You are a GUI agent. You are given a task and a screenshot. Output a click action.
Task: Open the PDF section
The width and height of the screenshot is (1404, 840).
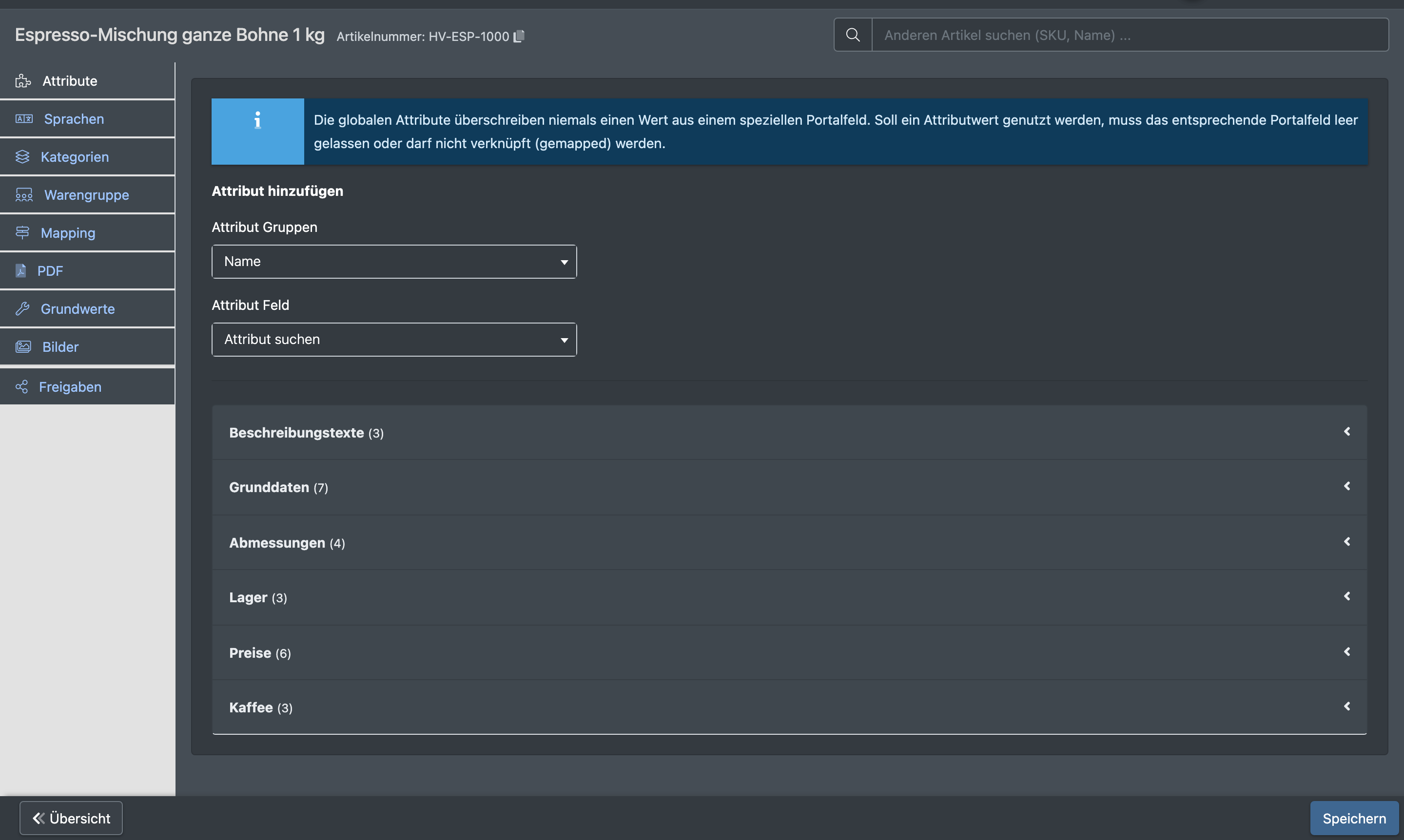87,270
